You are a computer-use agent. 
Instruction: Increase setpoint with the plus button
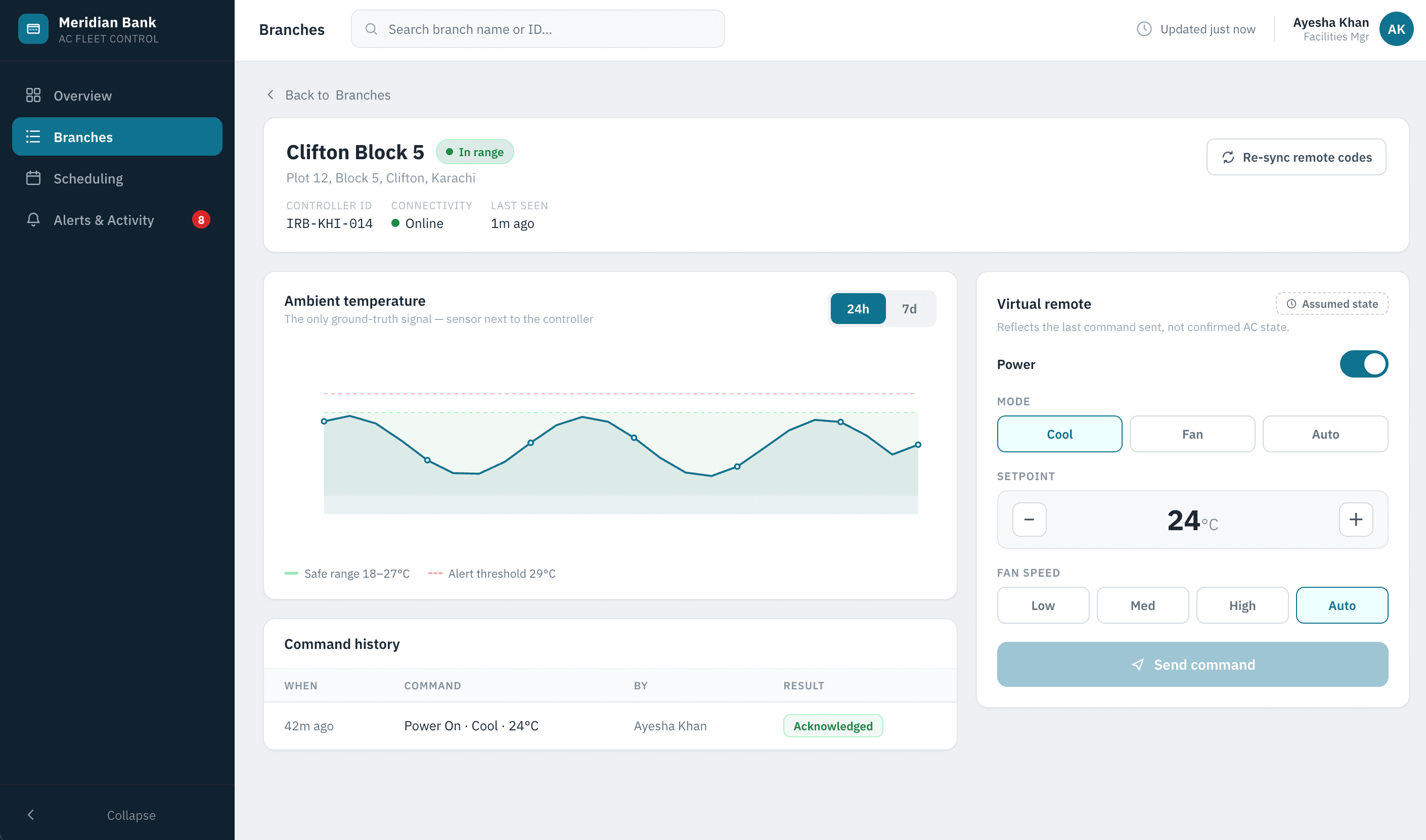click(1355, 519)
